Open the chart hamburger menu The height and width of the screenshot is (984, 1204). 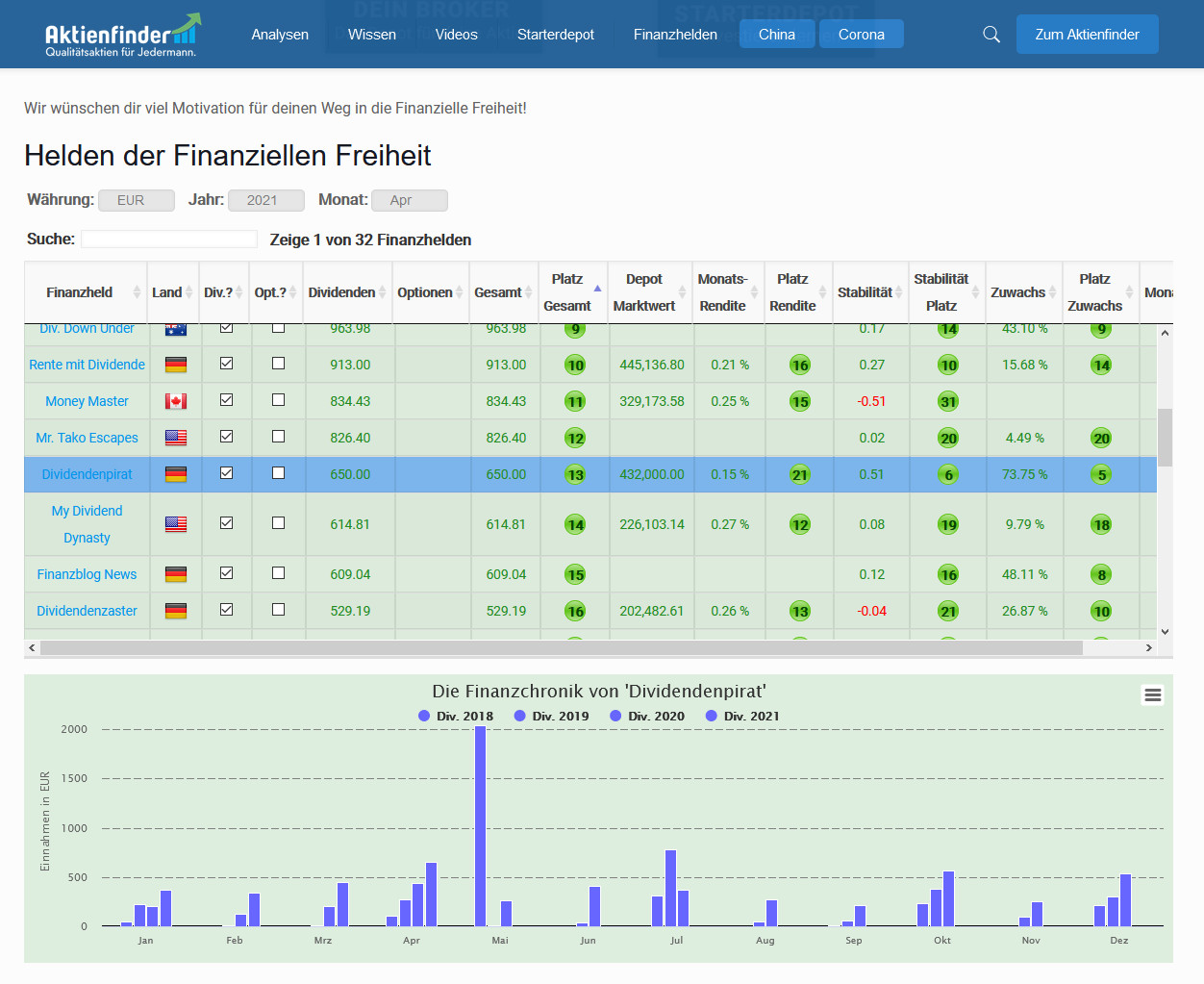click(x=1153, y=694)
